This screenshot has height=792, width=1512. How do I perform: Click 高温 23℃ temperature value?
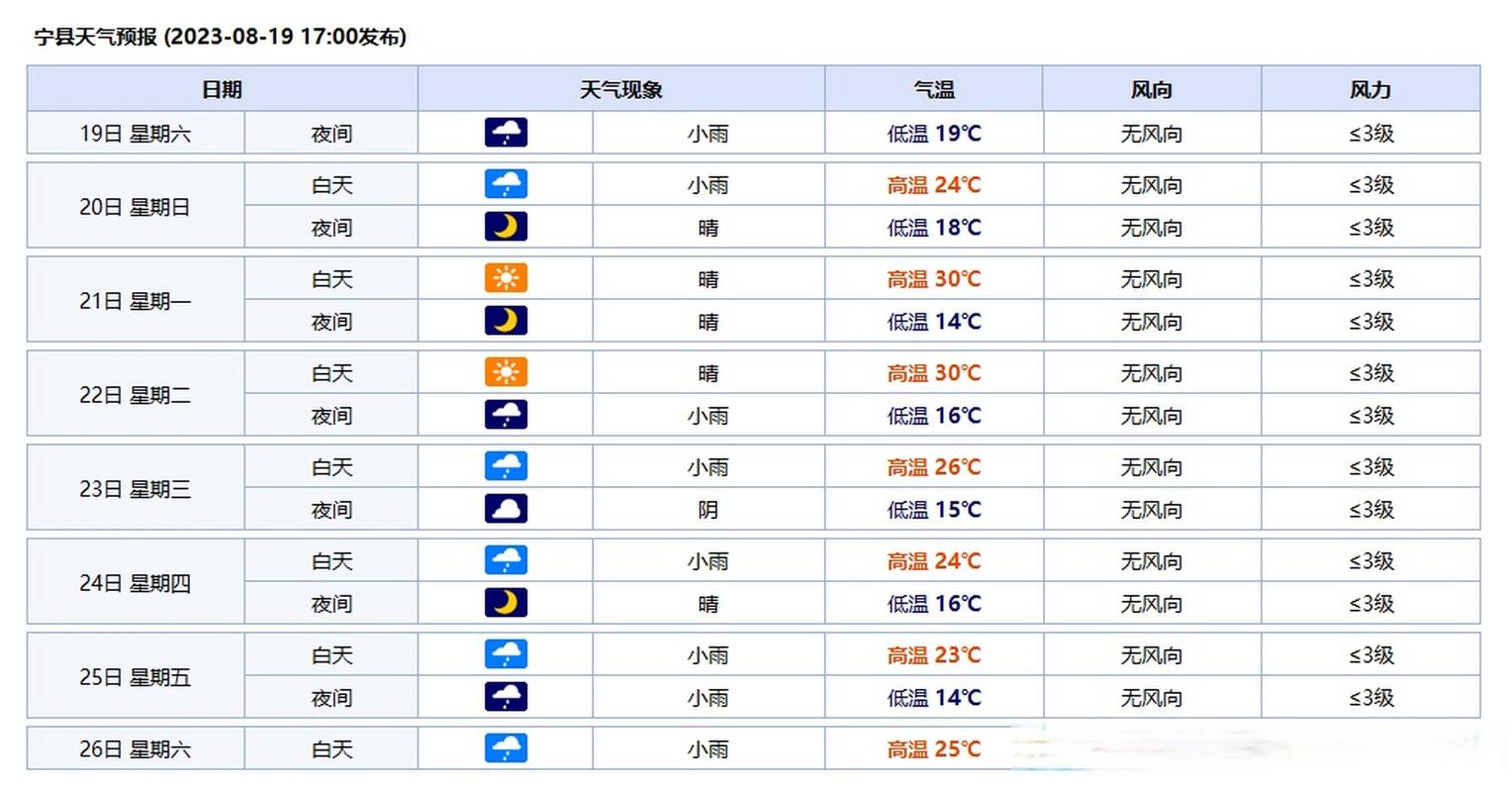pos(934,655)
